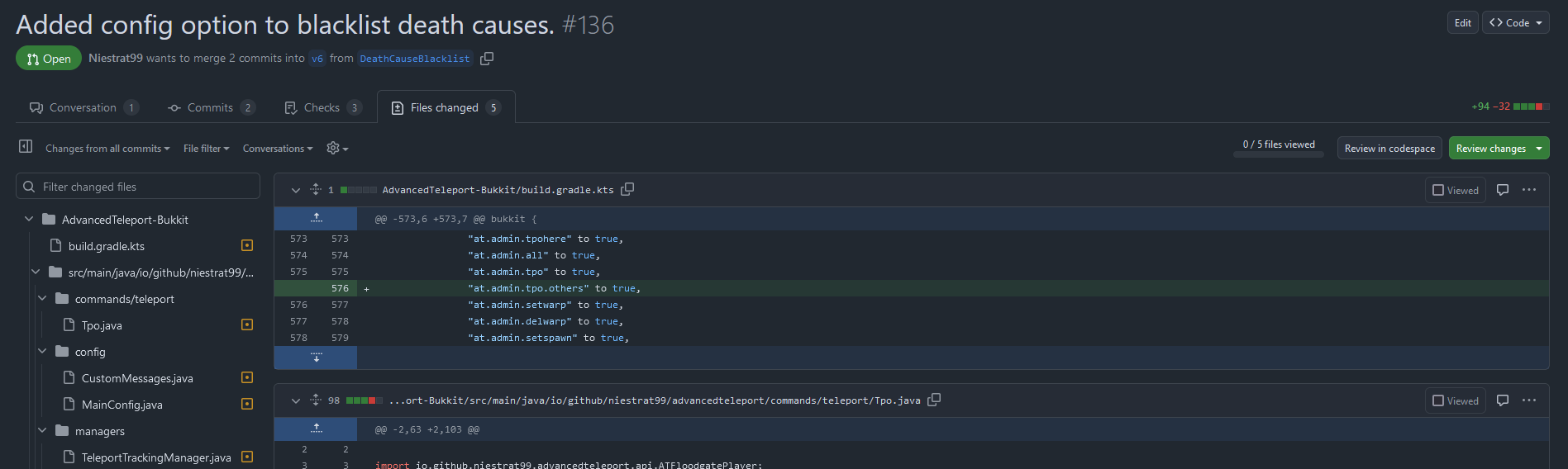Screen dimensions: 1568x469
Task: Open the diff settings gear menu
Action: 337,148
